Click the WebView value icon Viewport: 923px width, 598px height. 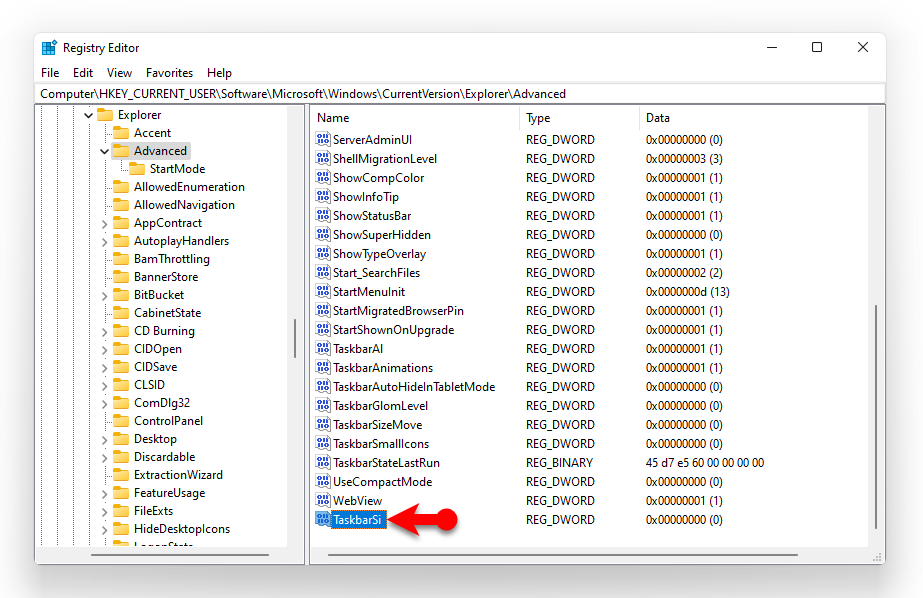point(323,500)
